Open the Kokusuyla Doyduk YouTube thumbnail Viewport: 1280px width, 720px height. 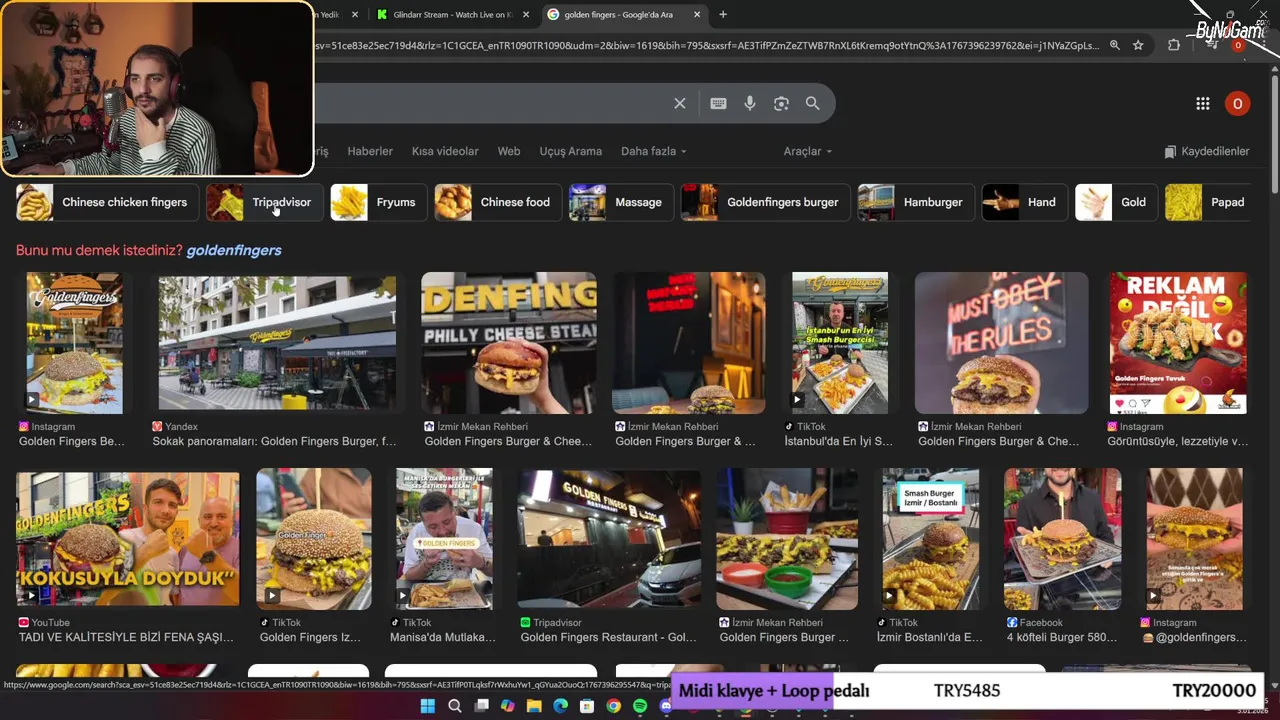tap(128, 539)
